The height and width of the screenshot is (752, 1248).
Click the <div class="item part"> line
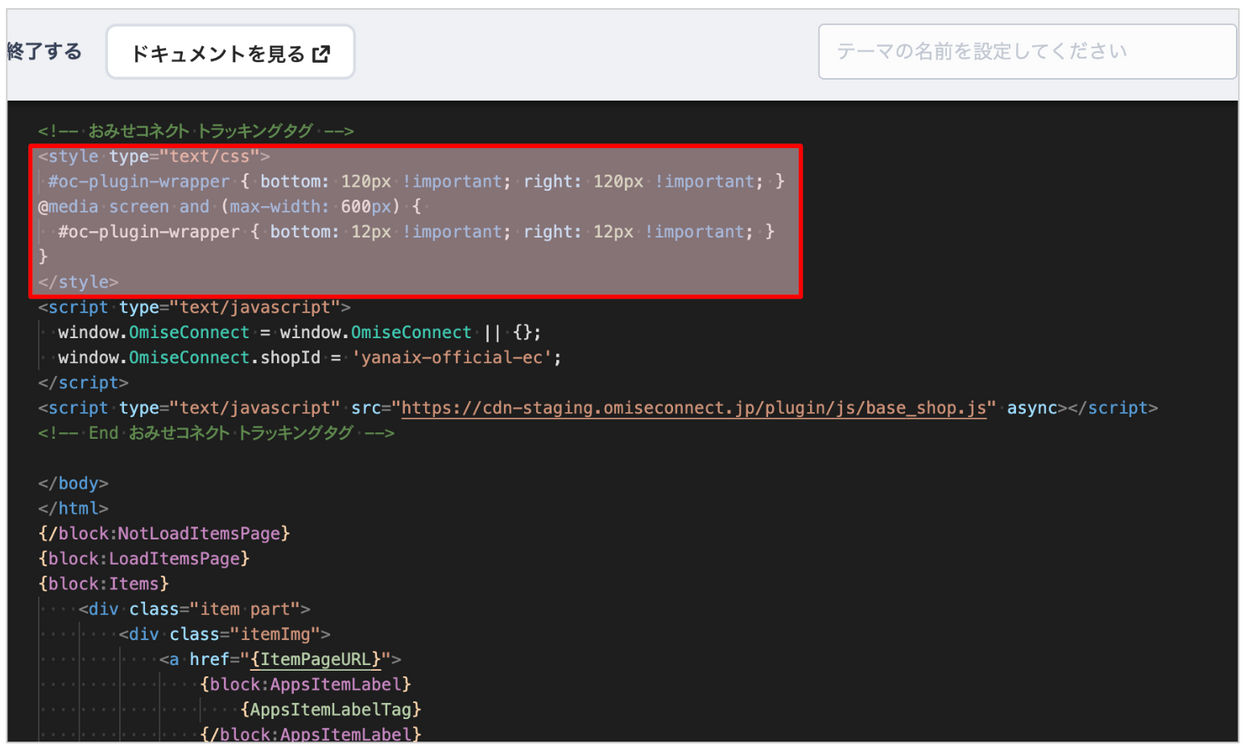[195, 609]
